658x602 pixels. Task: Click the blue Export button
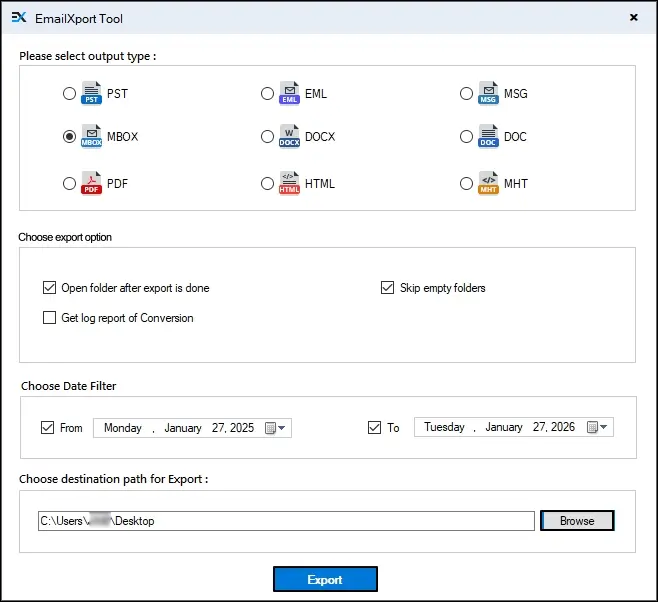point(325,579)
